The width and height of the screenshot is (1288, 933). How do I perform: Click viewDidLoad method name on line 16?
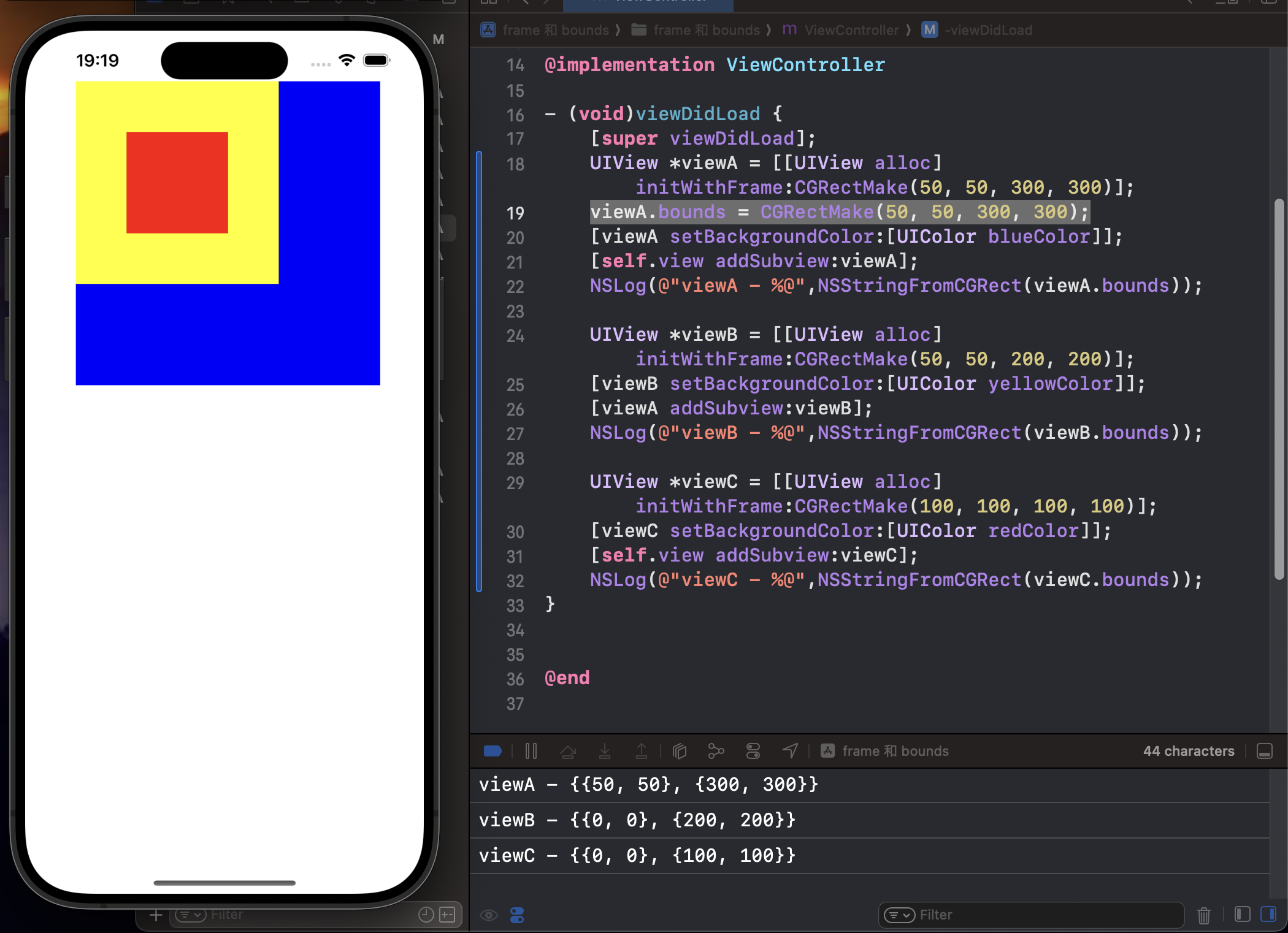coord(697,114)
